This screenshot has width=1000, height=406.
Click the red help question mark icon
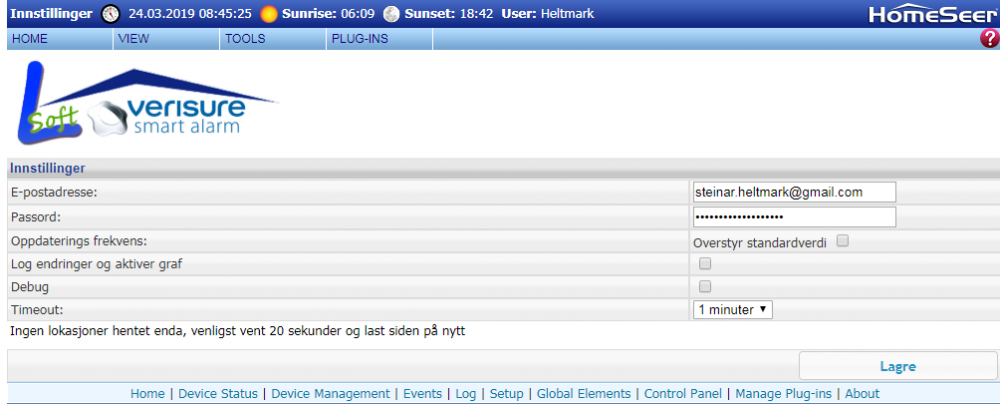point(990,39)
